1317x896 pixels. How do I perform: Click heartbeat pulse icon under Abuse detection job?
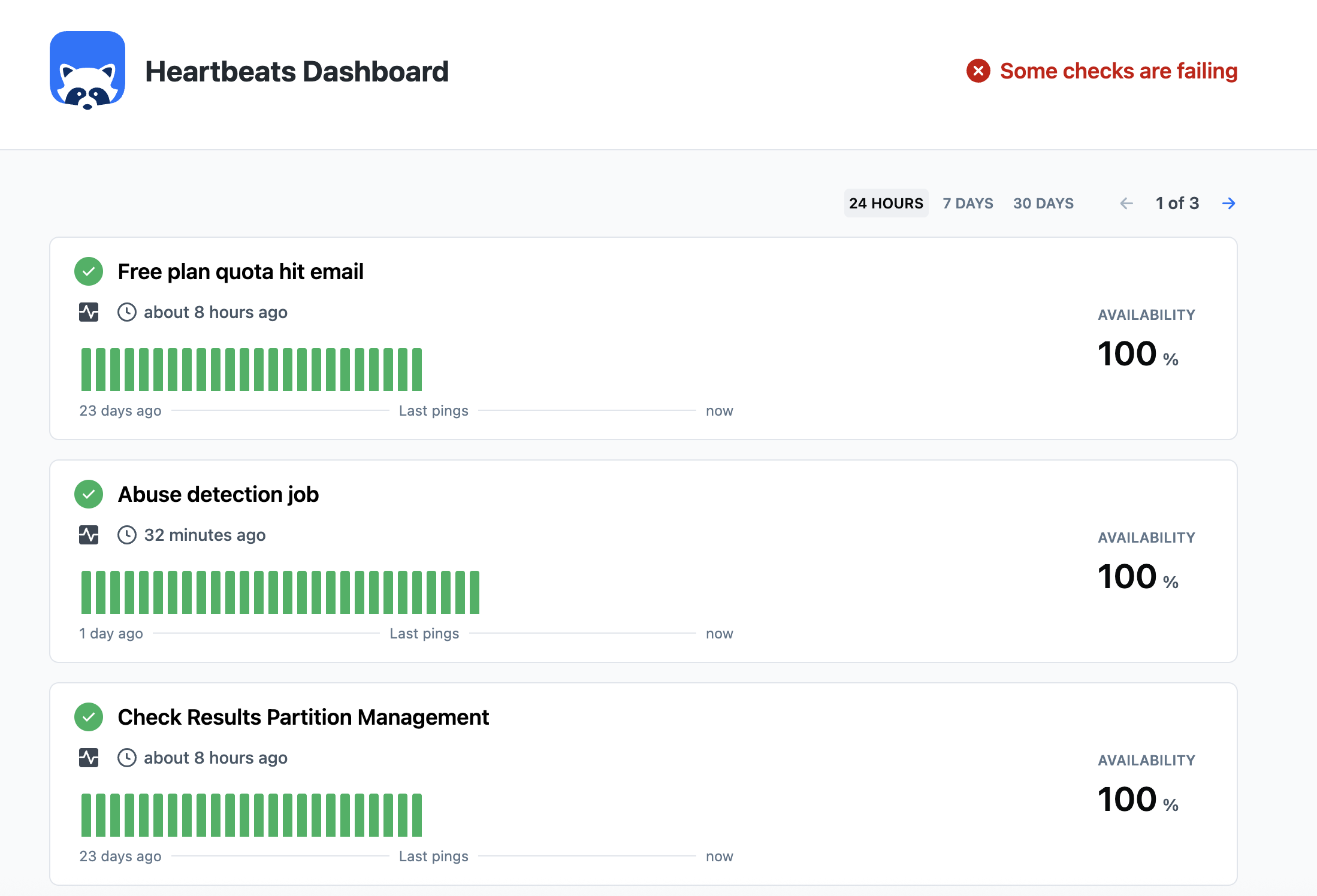89,535
